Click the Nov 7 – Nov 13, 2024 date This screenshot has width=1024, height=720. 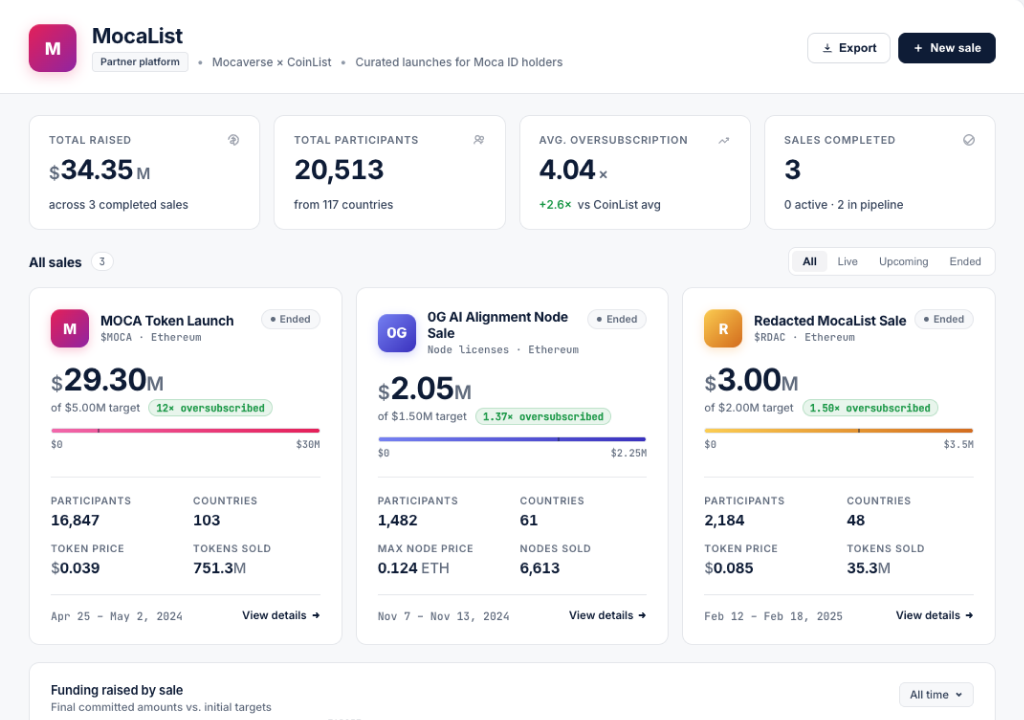click(x=443, y=616)
